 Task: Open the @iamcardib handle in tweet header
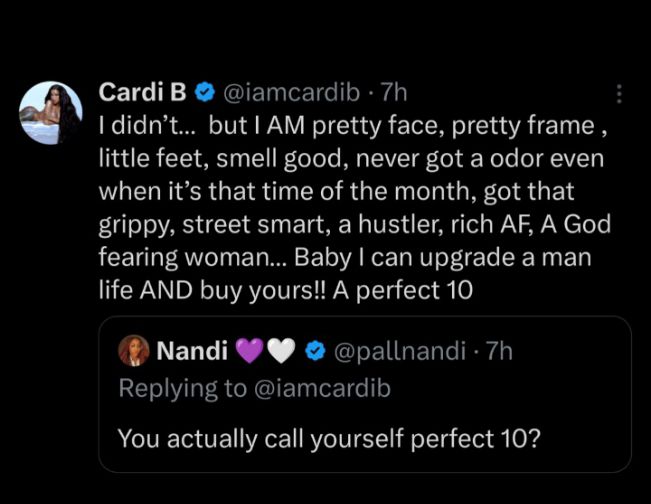[286, 93]
